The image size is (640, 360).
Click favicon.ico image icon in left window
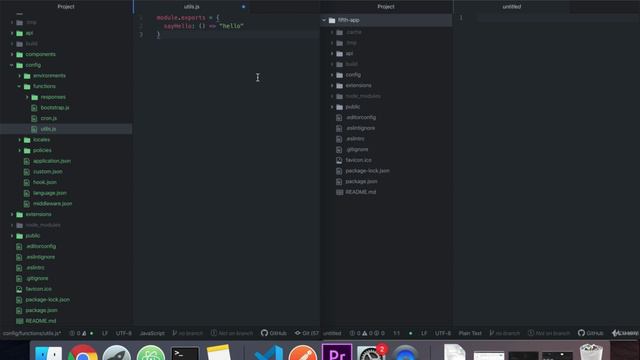click(19, 289)
